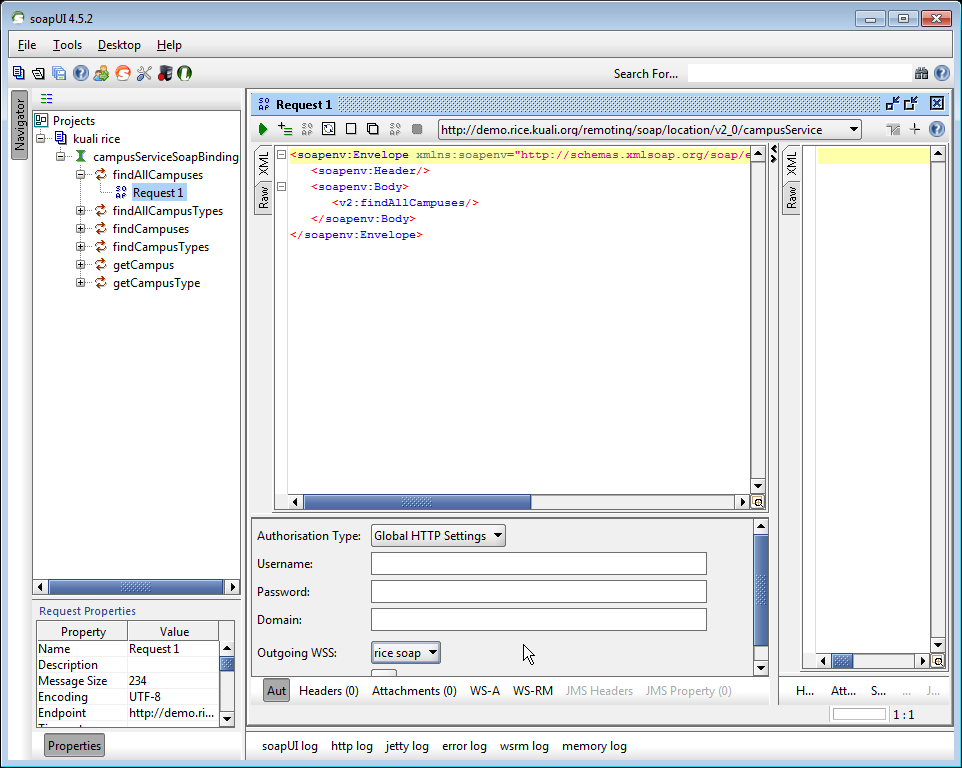
Task: Click the binoculars search icon
Action: click(x=921, y=73)
